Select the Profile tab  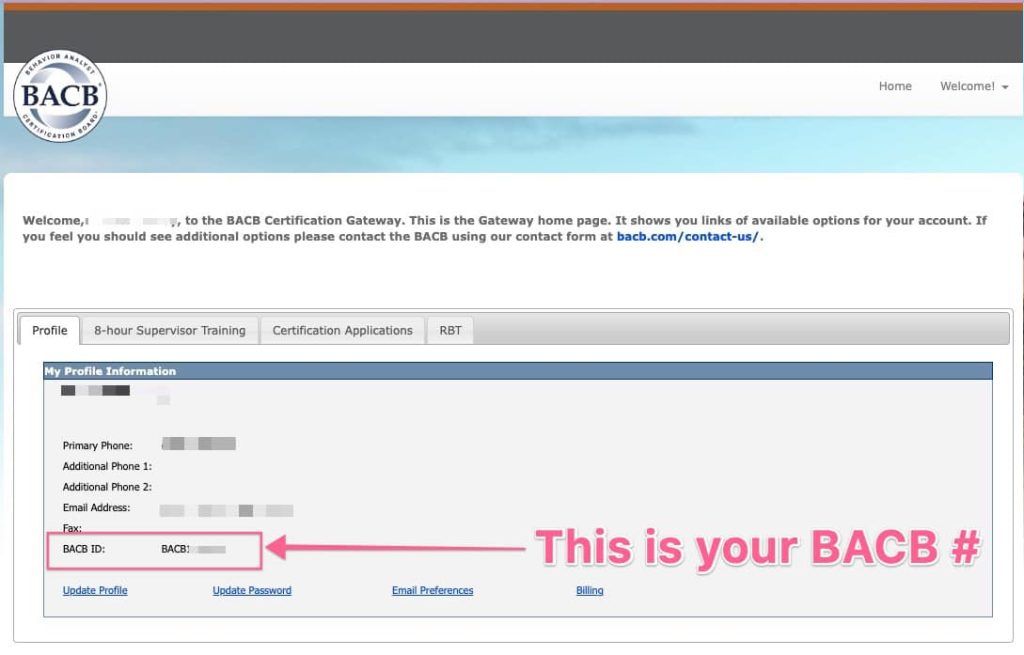48,330
